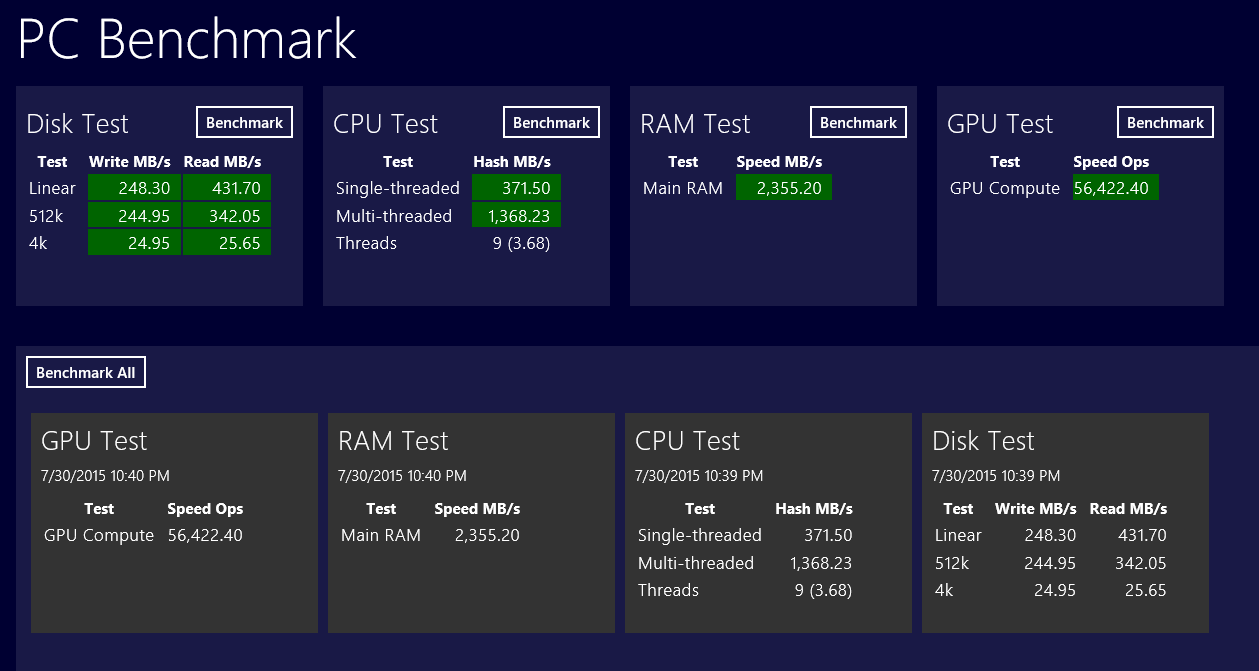Screen dimensions: 1259x671
Task: Select green 512k read cell 342.05
Action: [227, 216]
